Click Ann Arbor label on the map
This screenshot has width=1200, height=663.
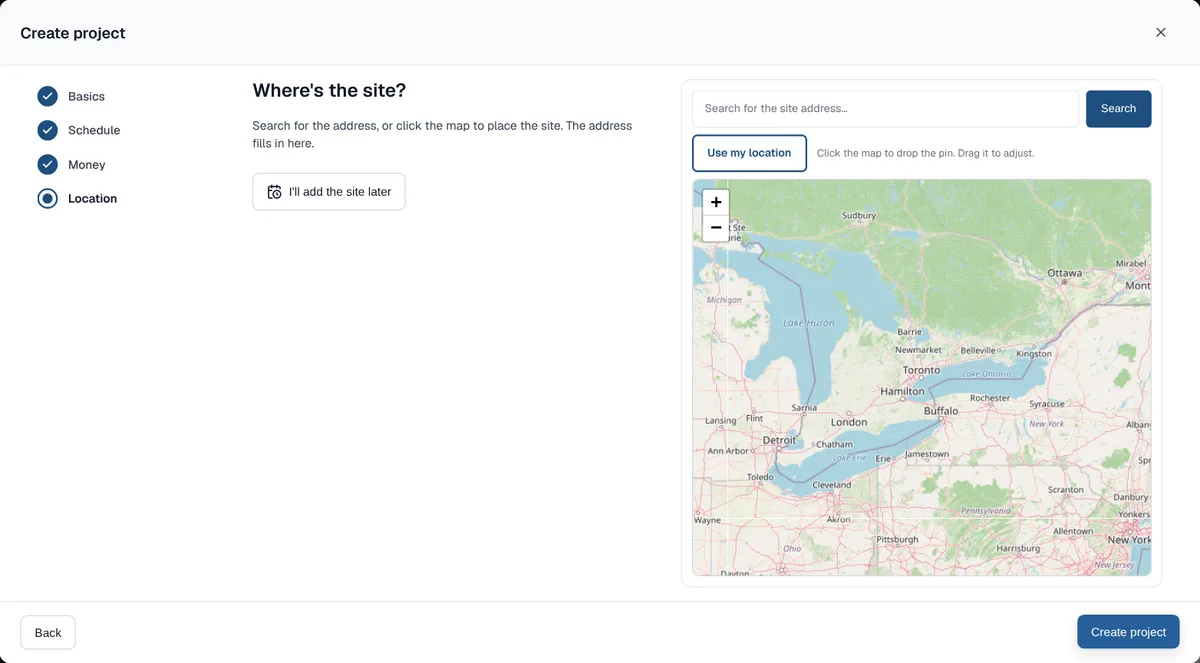pos(728,451)
